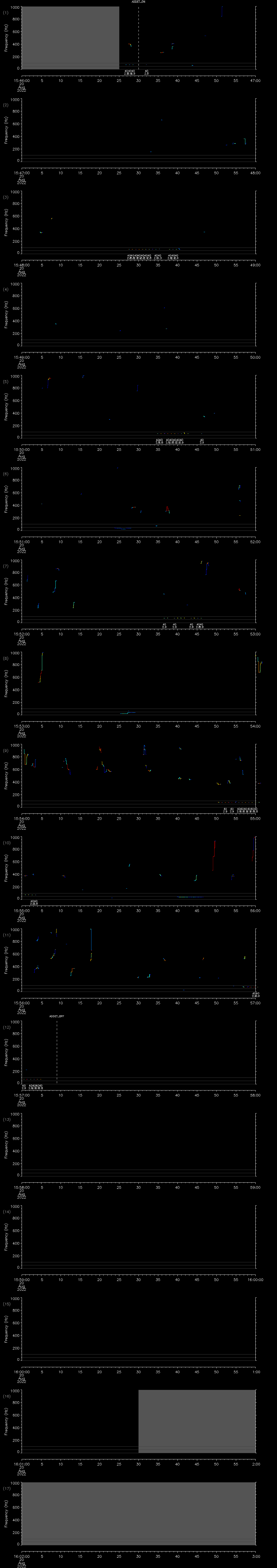The image size is (277, 1568).
Task: Click the ADDET_ON marker label
Action: pyautogui.click(x=138, y=2)
